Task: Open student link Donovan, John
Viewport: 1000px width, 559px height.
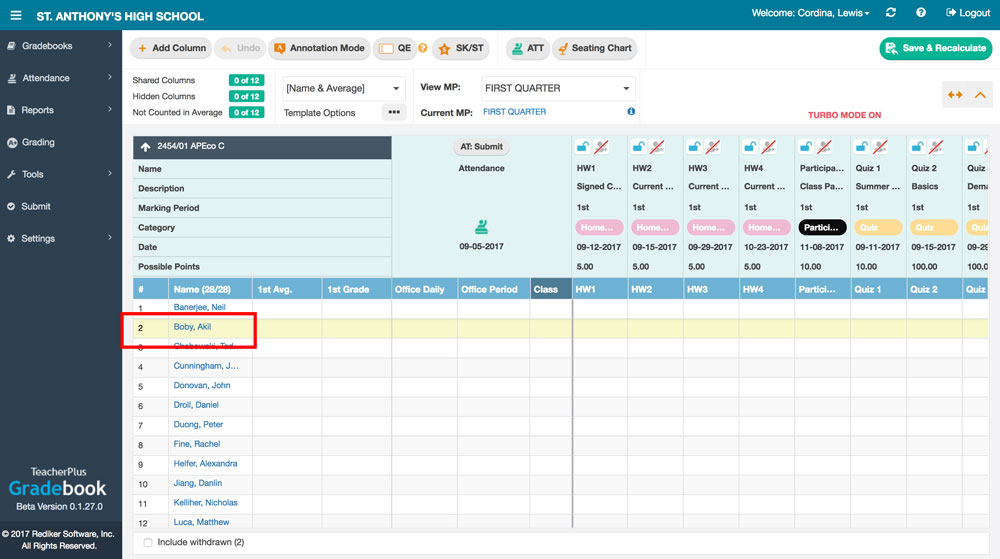Action: (x=202, y=386)
